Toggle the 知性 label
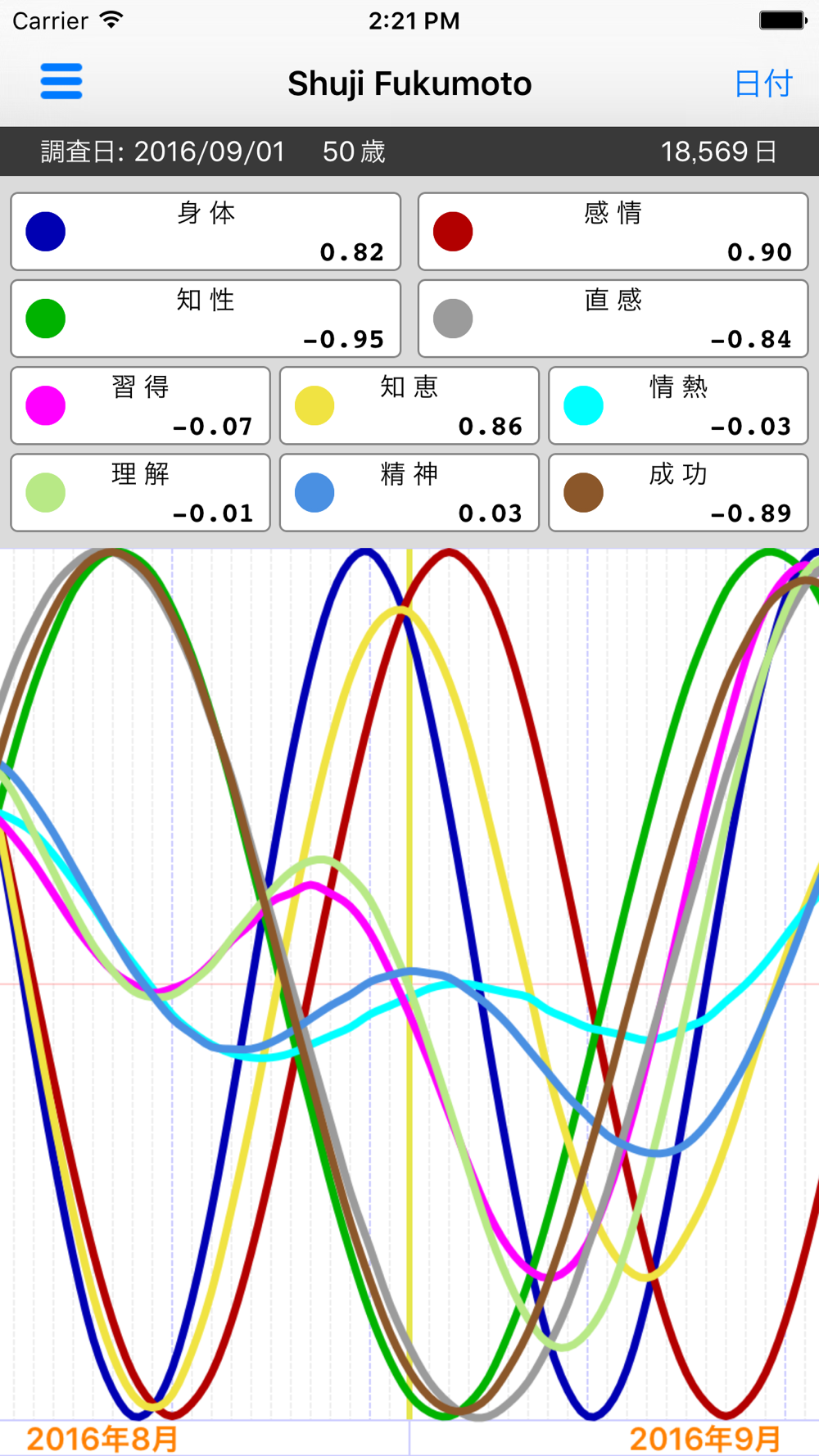This screenshot has height=1456, width=819. [206, 300]
